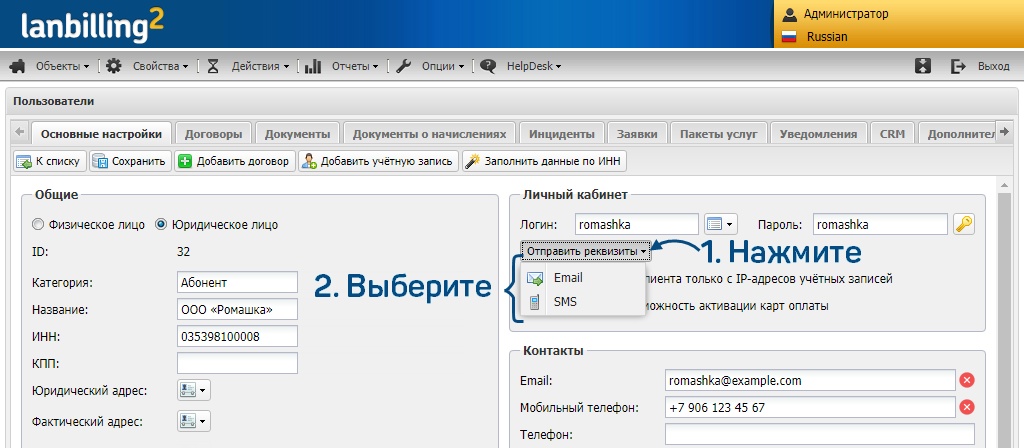This screenshot has height=448, width=1024.
Task: Click the Сохранить button
Action: coord(129,161)
